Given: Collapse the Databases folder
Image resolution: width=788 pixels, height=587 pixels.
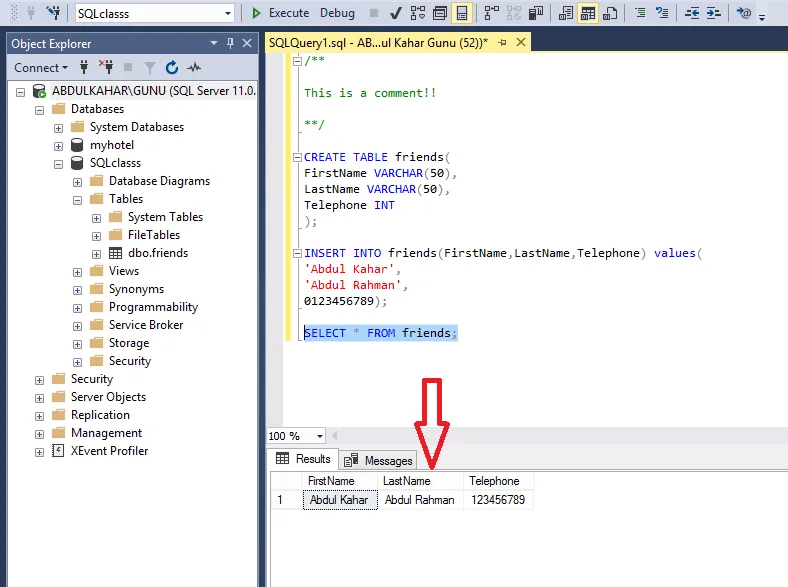Looking at the screenshot, I should (x=39, y=111).
